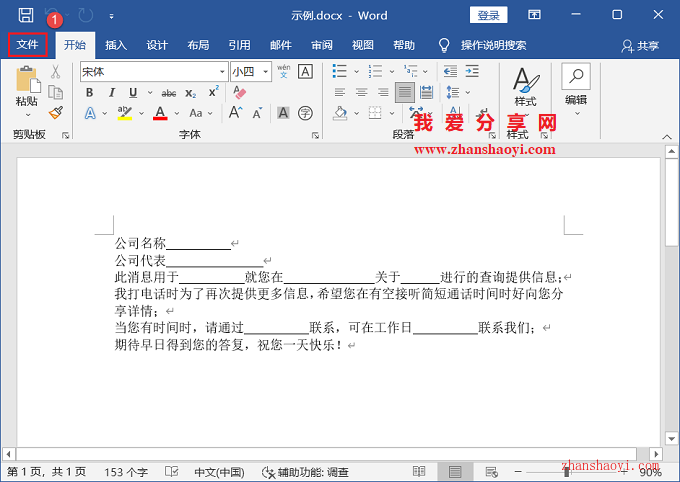Switch to Read Mode view icon

419,472
